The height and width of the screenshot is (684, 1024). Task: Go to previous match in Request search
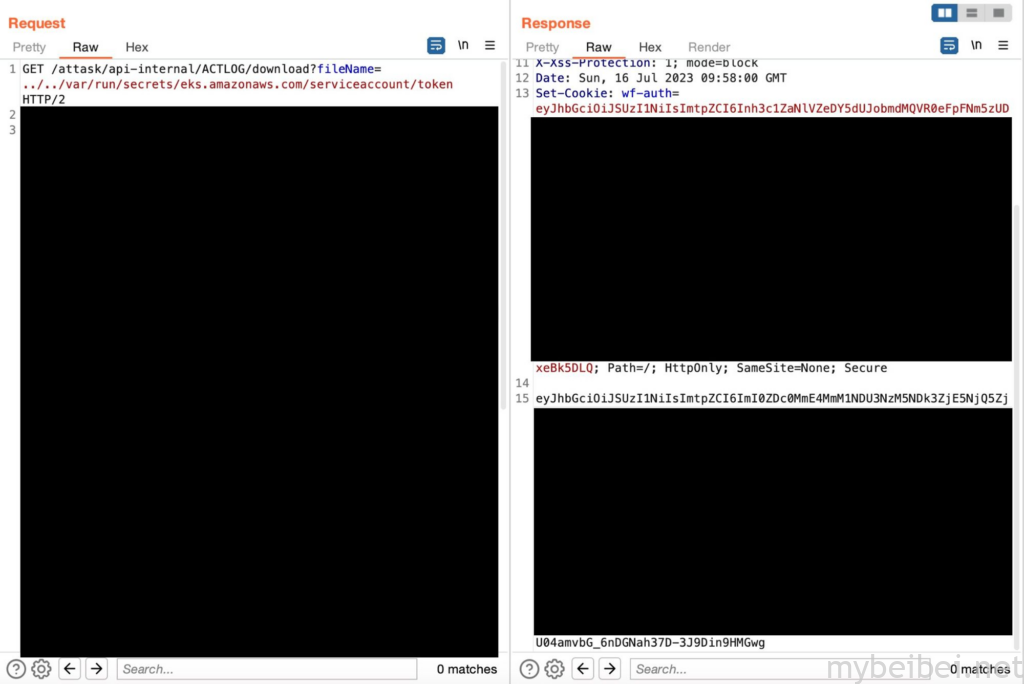click(x=70, y=669)
